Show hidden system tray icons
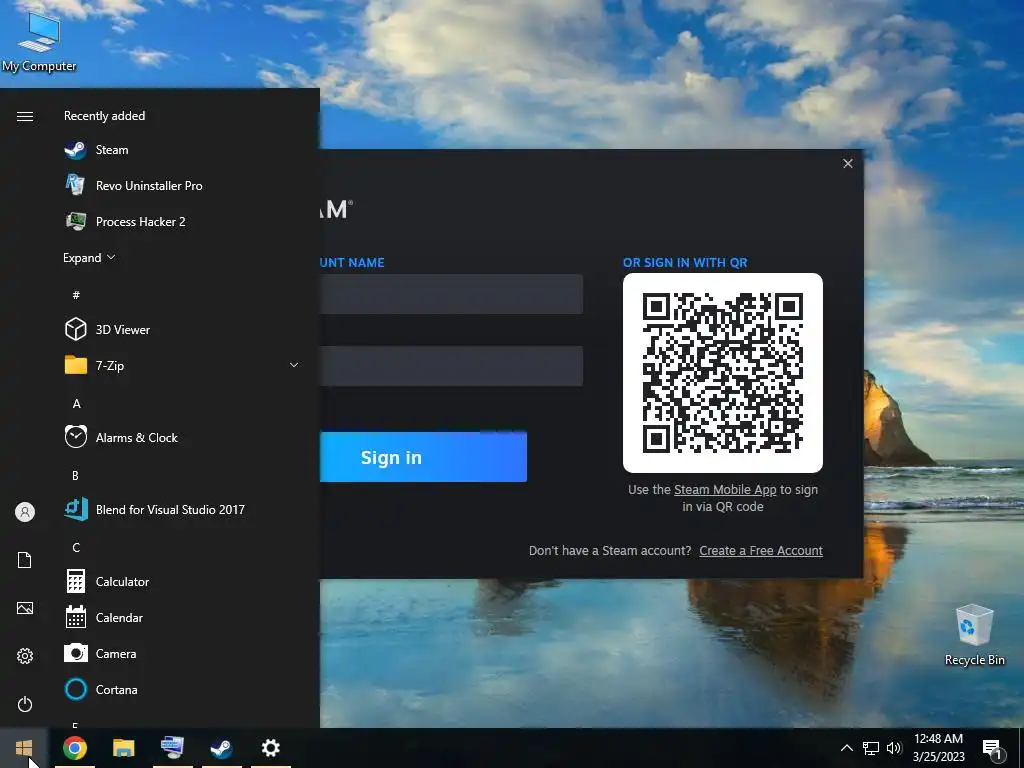The image size is (1024, 768). (846, 748)
